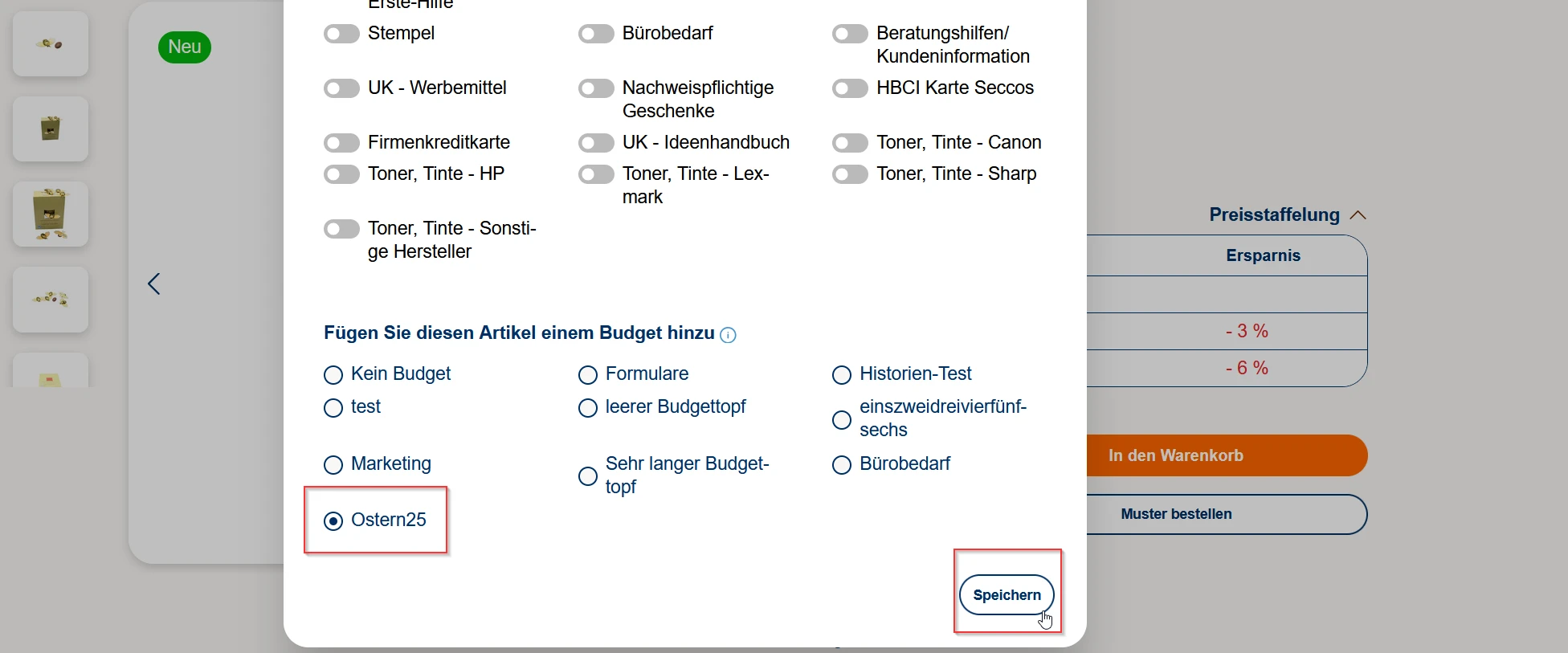Click In den Warenkorb button
1568x653 pixels.
[x=1226, y=455]
